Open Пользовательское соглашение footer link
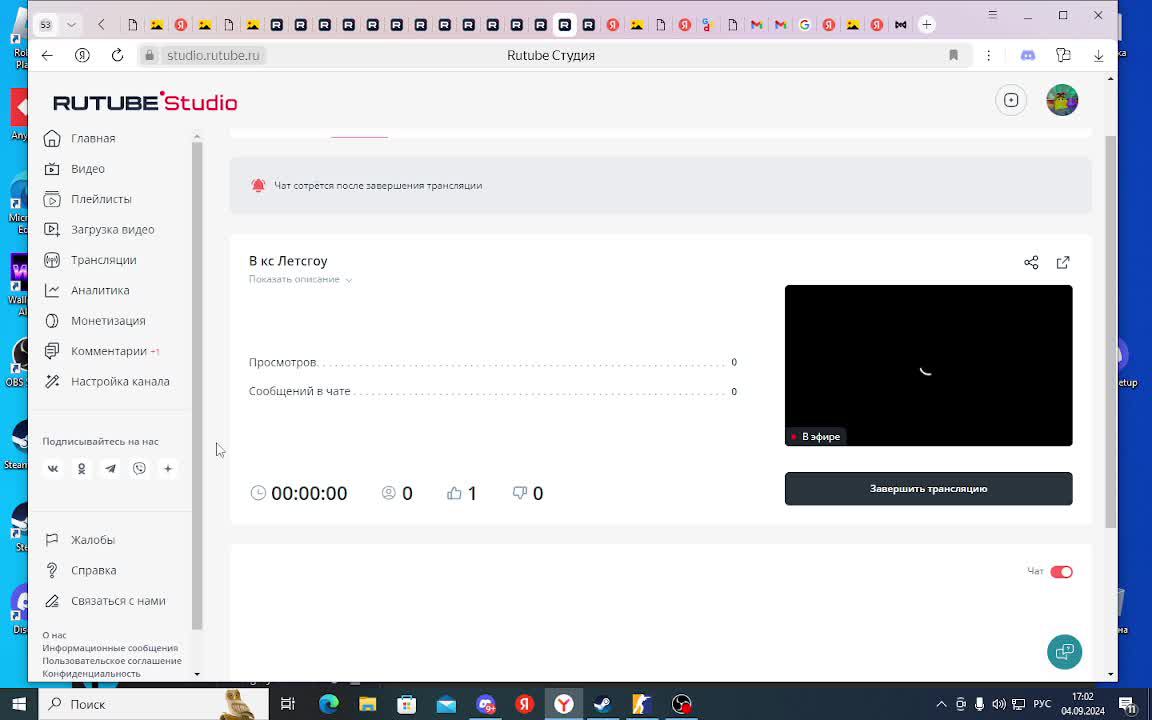Viewport: 1152px width, 720px height. (x=112, y=660)
